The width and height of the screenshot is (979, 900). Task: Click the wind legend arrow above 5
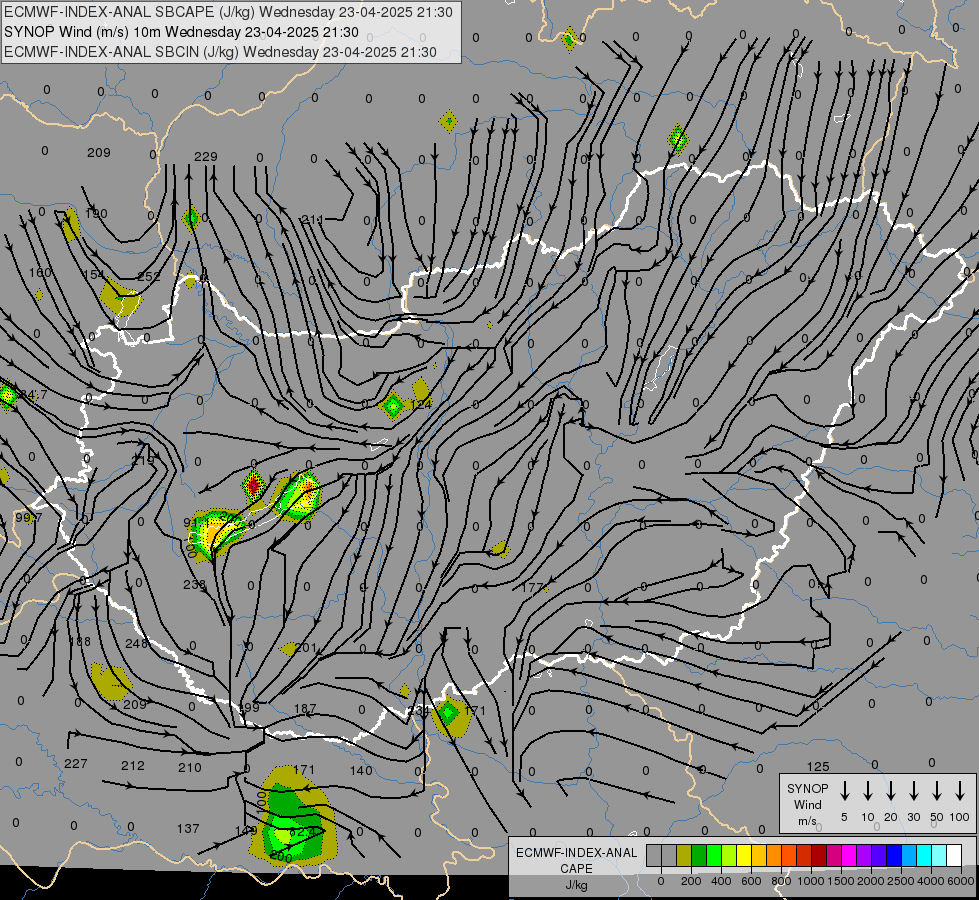coord(844,791)
